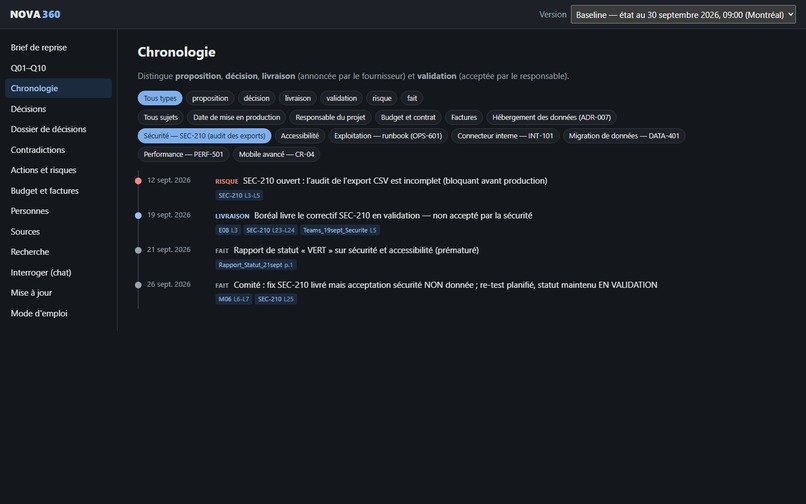Filter by livraison type
The width and height of the screenshot is (806, 504).
pos(298,98)
